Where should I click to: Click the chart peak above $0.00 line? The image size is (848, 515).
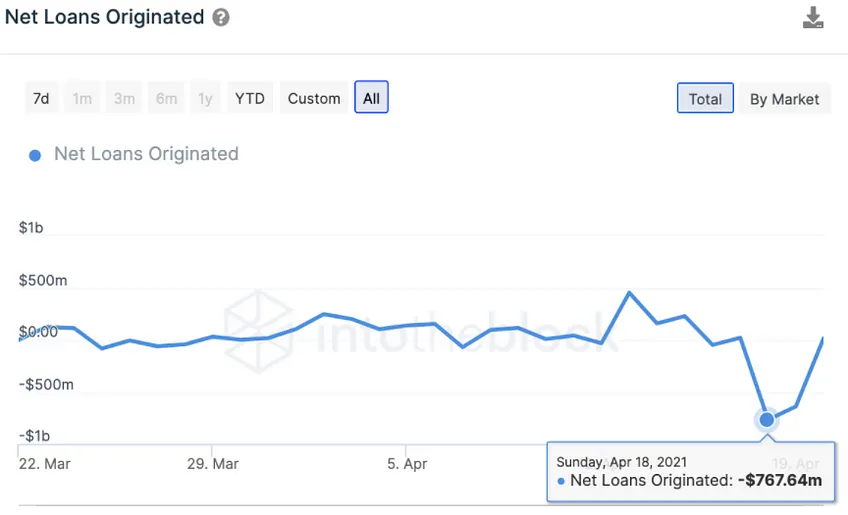tap(629, 293)
